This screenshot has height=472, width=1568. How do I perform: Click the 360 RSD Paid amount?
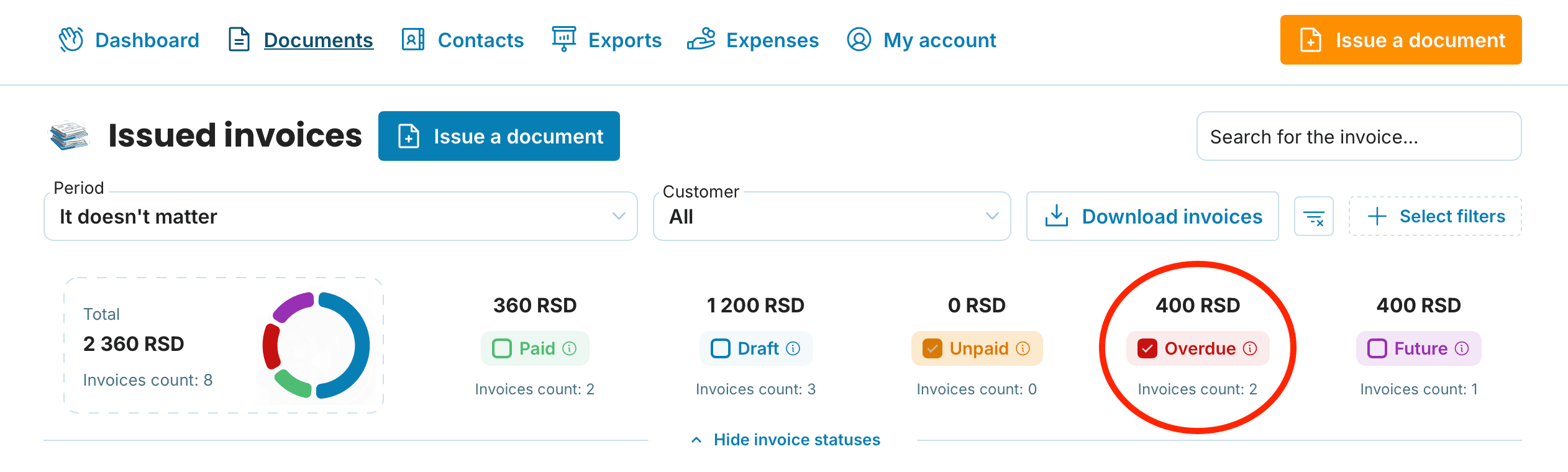click(x=535, y=305)
